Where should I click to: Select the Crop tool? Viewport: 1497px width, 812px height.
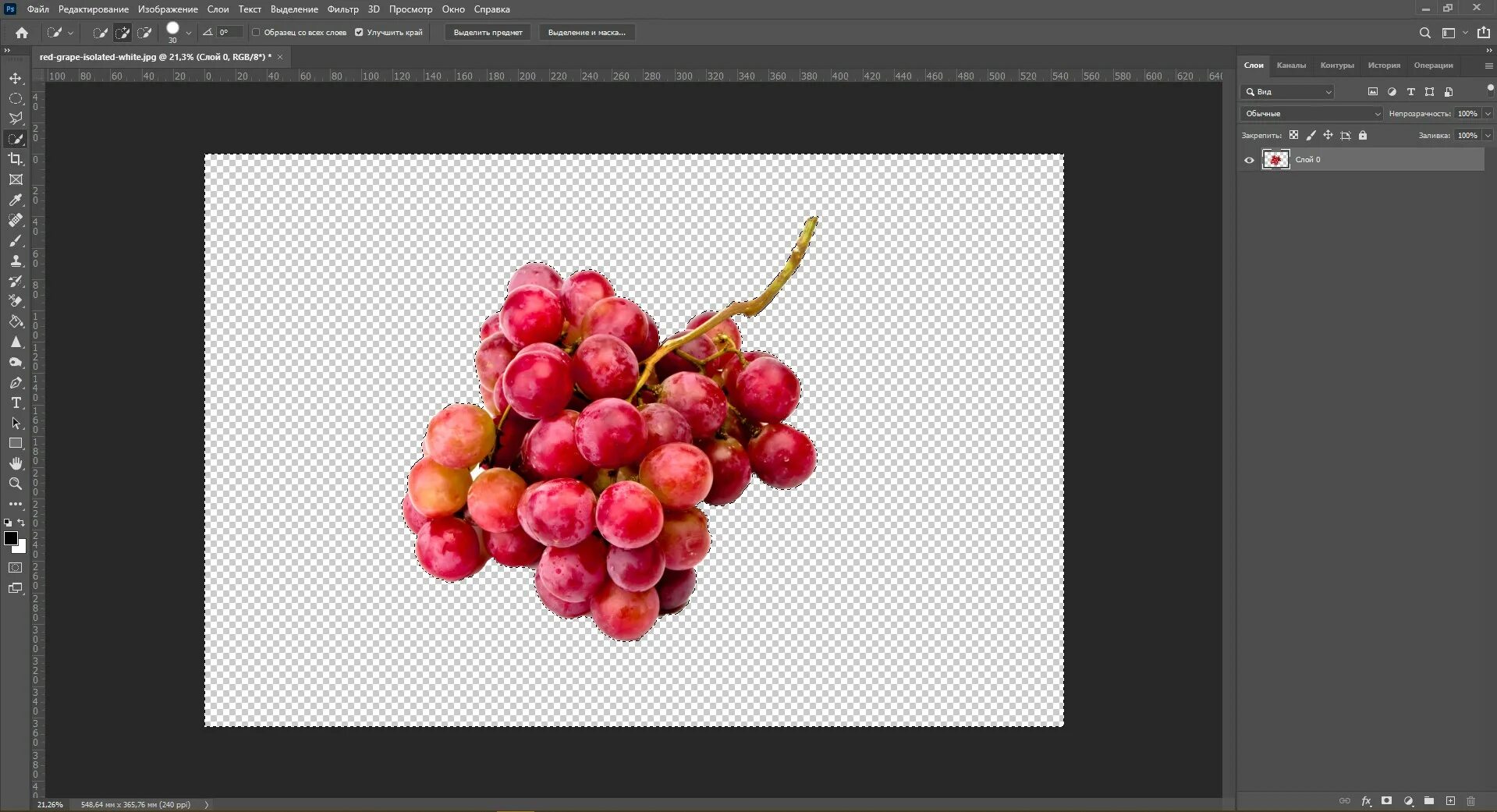click(16, 159)
